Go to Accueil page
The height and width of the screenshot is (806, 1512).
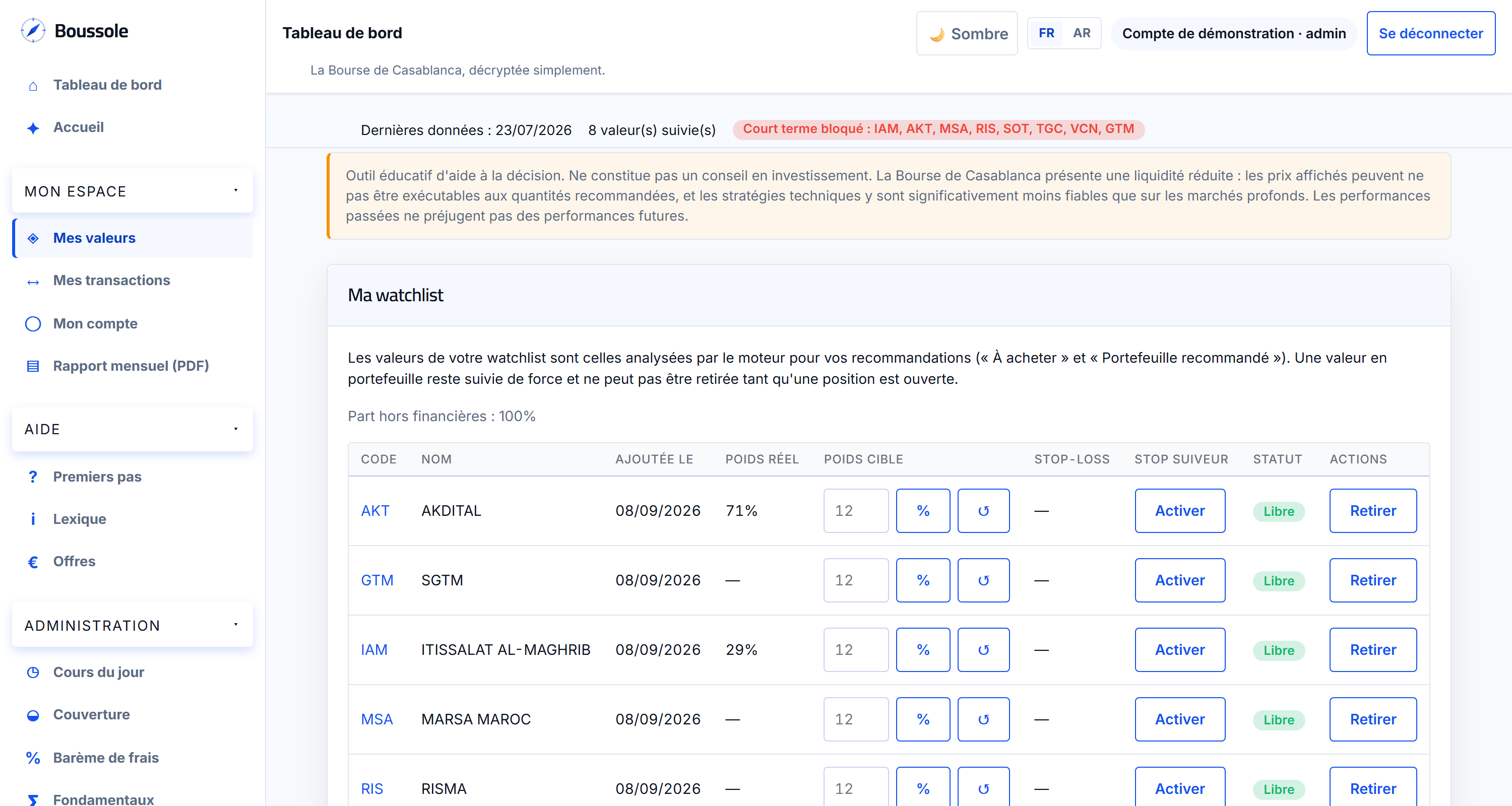pos(132,127)
